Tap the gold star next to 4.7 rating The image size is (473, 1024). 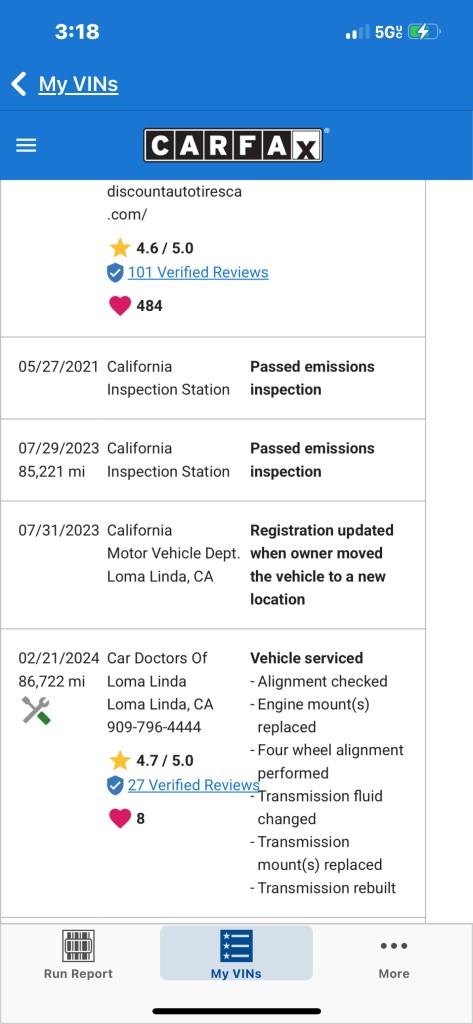(x=120, y=760)
